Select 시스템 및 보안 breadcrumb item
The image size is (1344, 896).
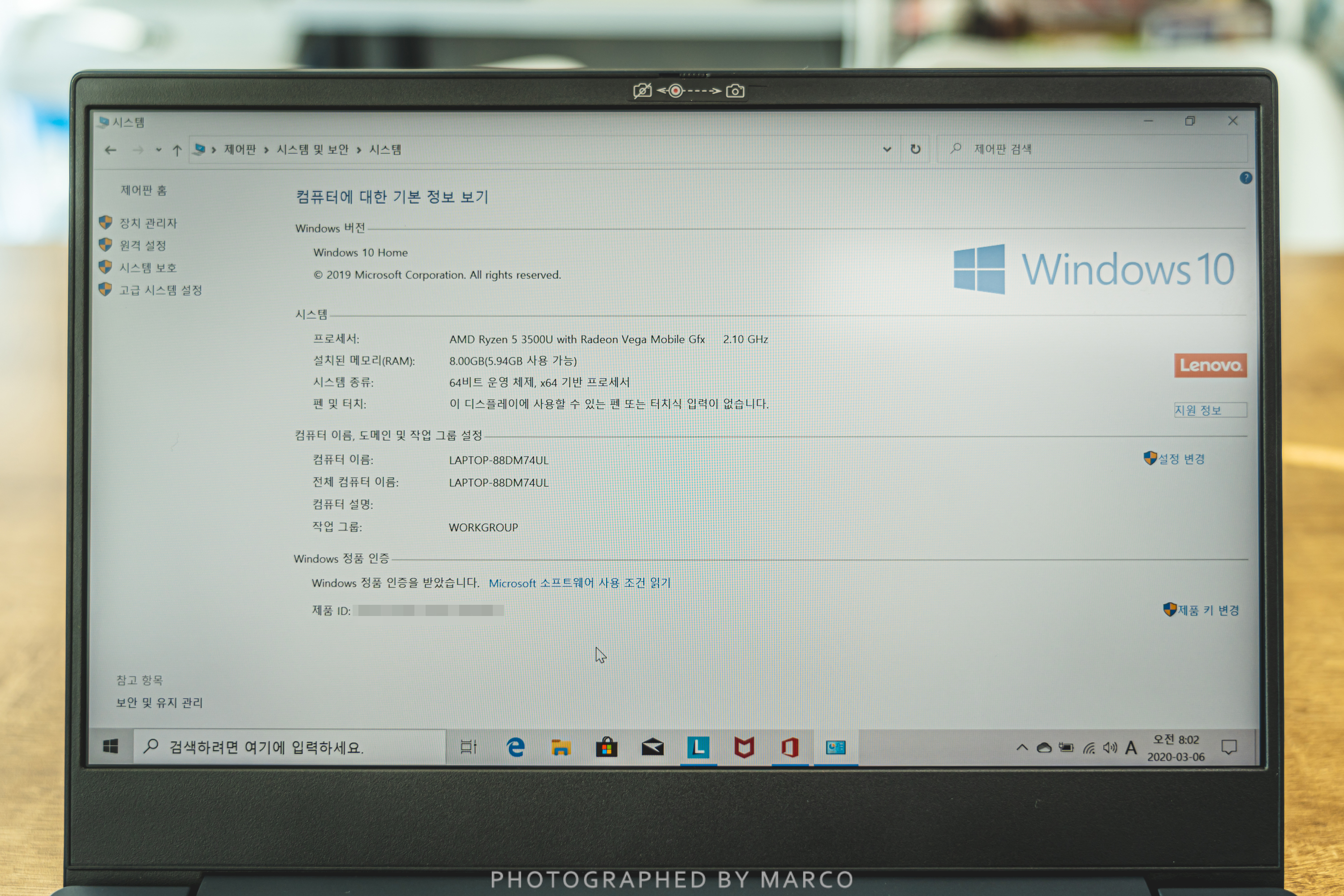pyautogui.click(x=313, y=150)
